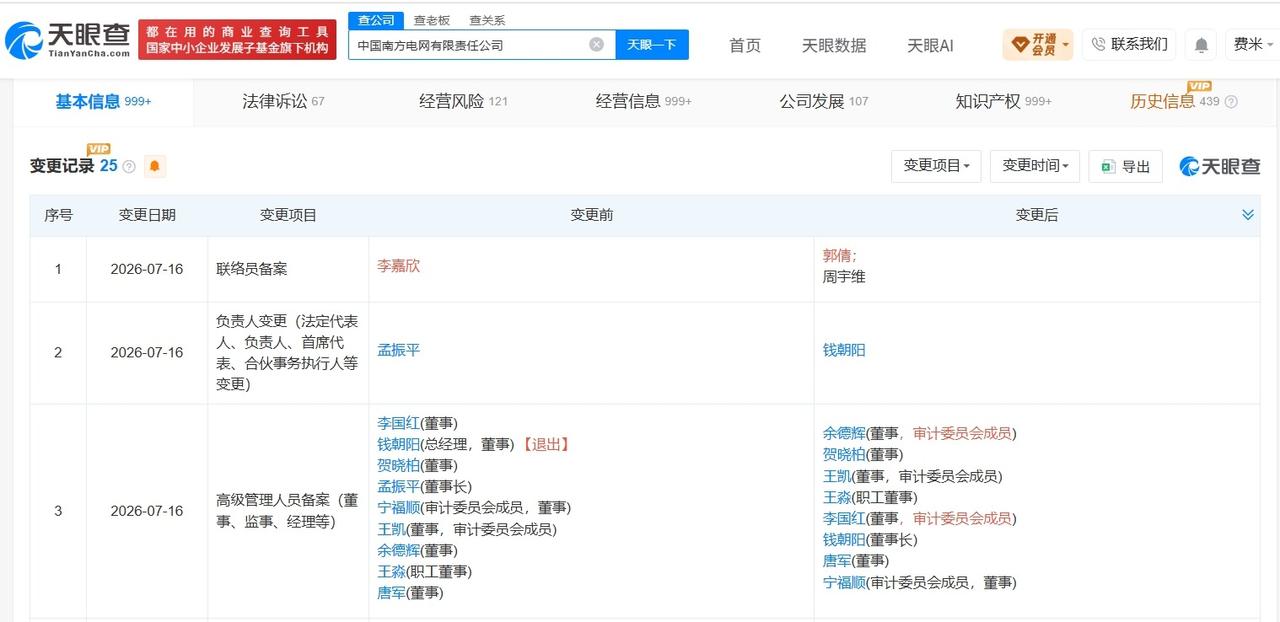The image size is (1280, 622).
Task: Click the diamond VIP icon in 开通会员
Action: 1020,44
